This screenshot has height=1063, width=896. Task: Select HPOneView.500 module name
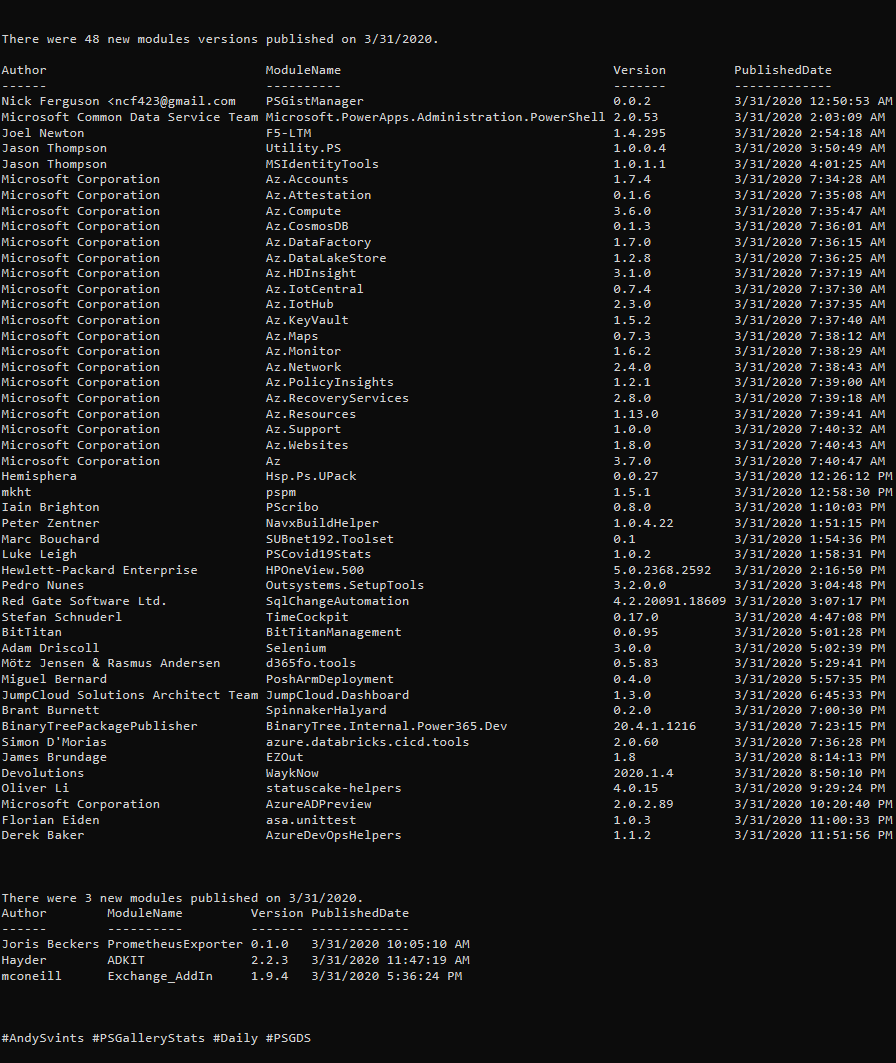[x=314, y=570]
